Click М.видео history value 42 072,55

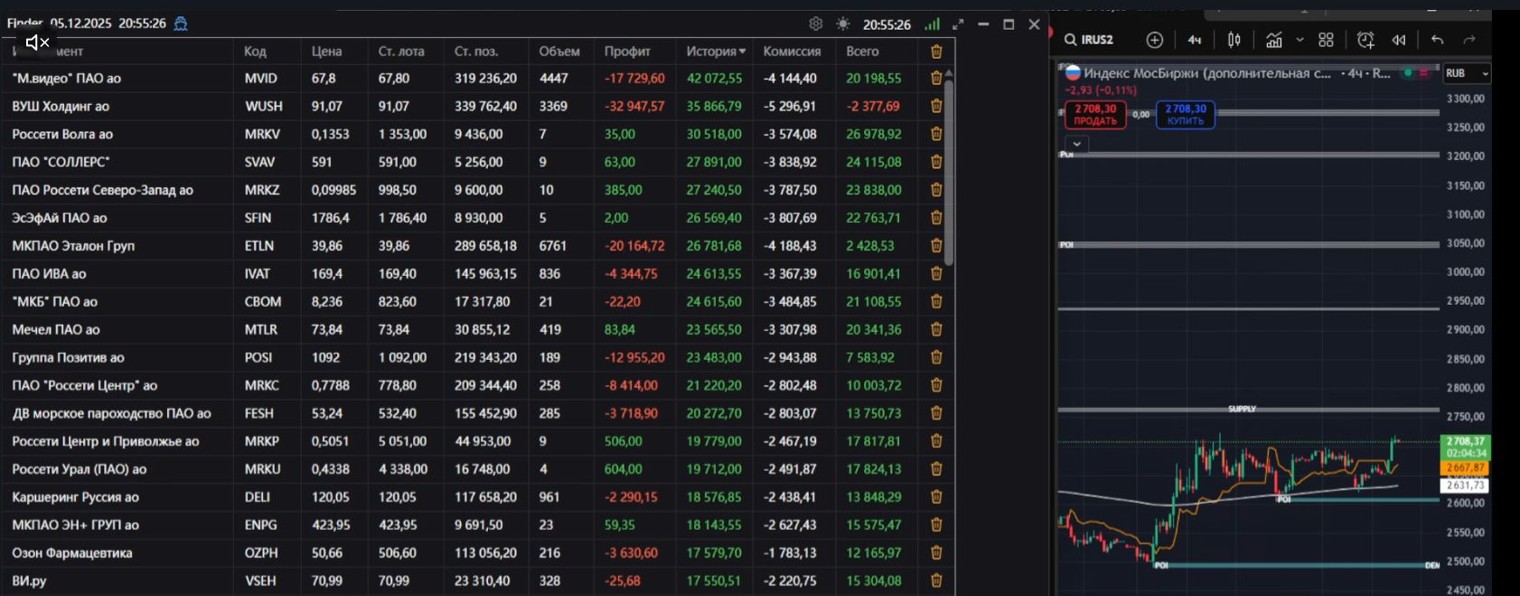click(715, 78)
